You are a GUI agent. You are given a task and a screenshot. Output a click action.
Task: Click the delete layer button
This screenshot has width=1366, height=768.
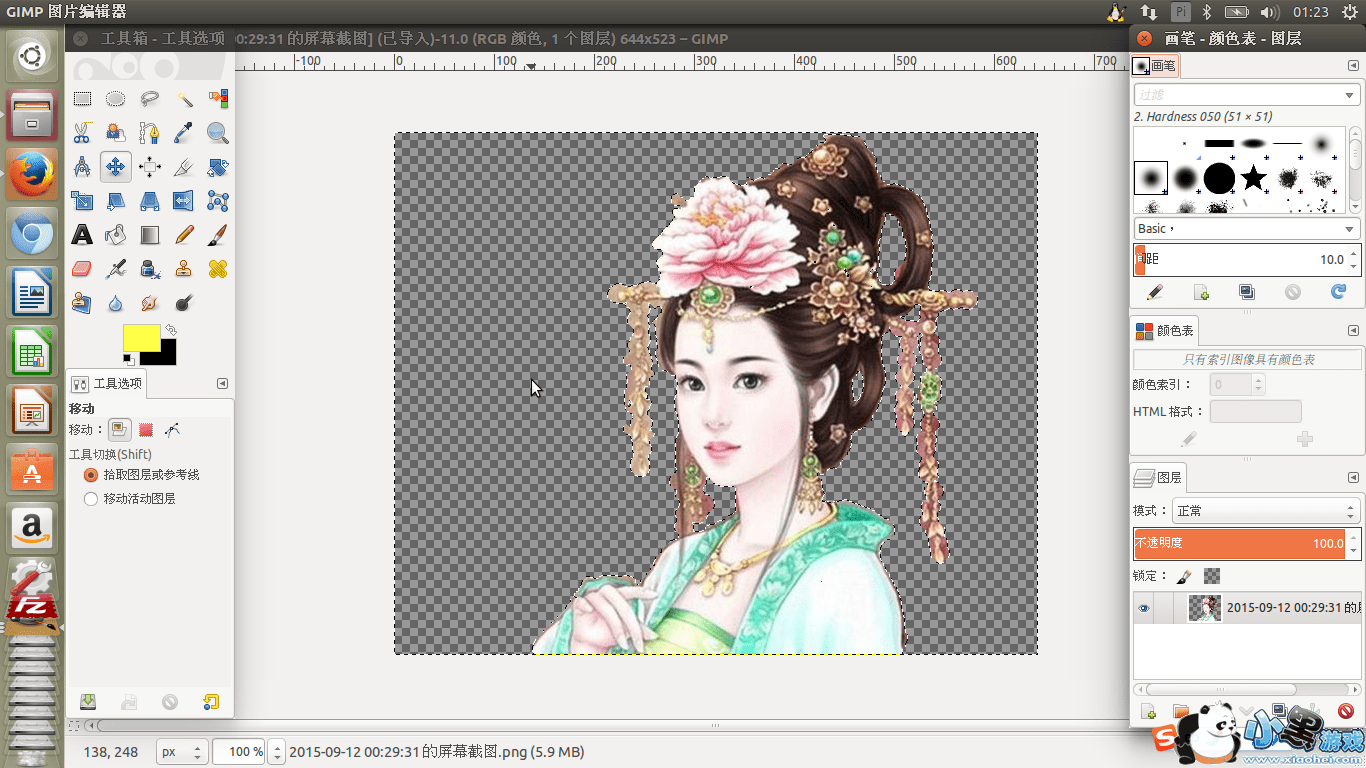coord(1345,712)
